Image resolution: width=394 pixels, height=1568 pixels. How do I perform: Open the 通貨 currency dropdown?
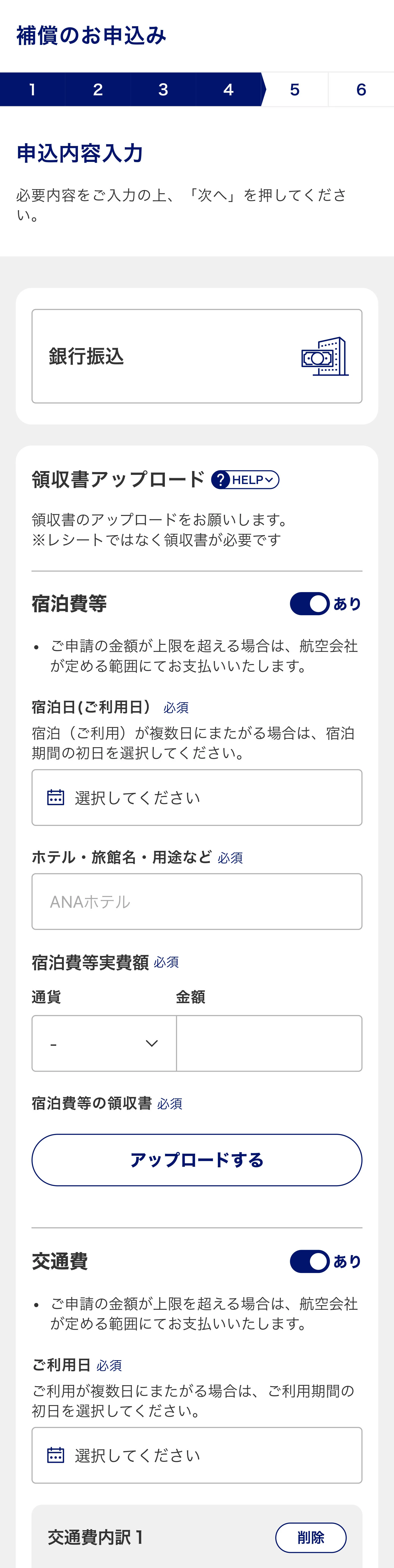click(x=104, y=1043)
